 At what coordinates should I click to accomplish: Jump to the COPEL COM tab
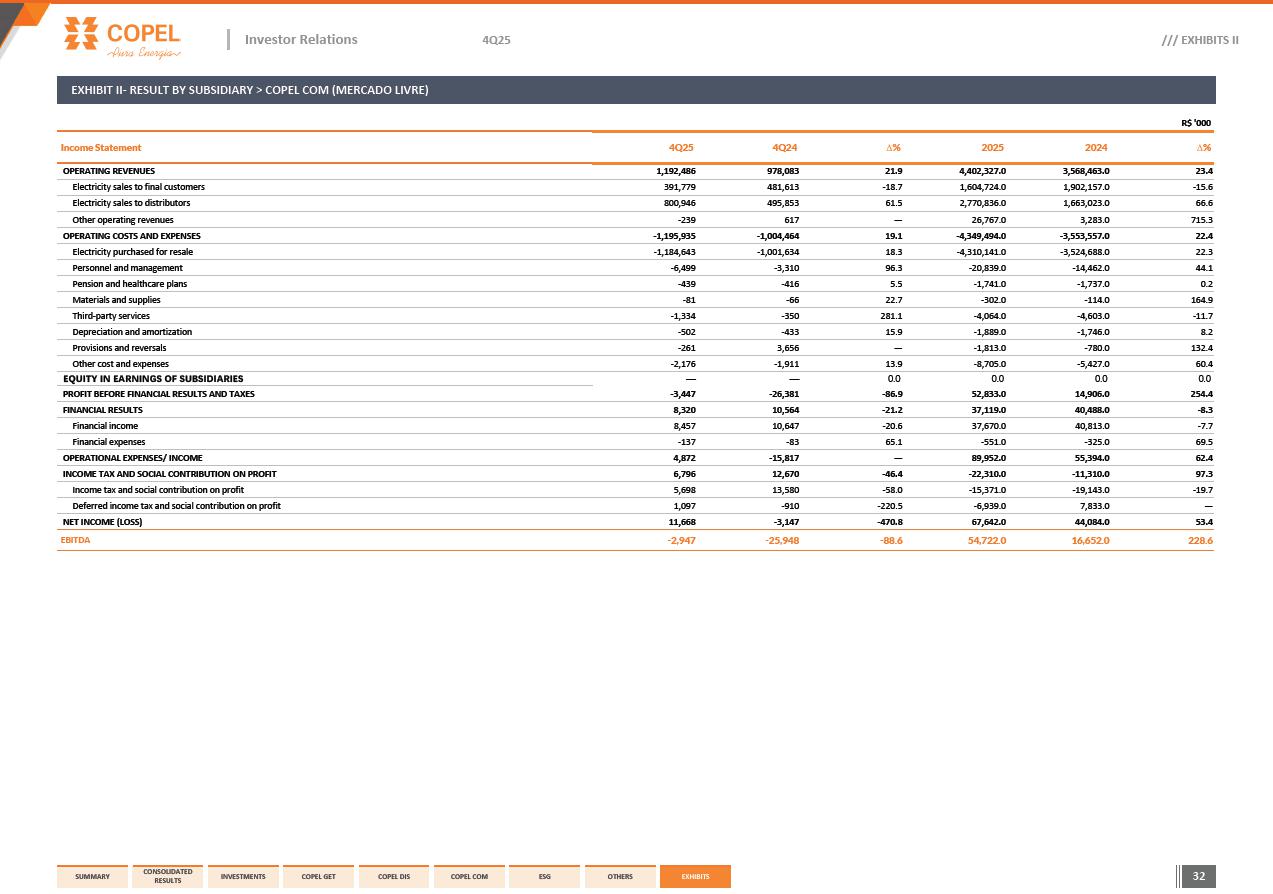(469, 877)
